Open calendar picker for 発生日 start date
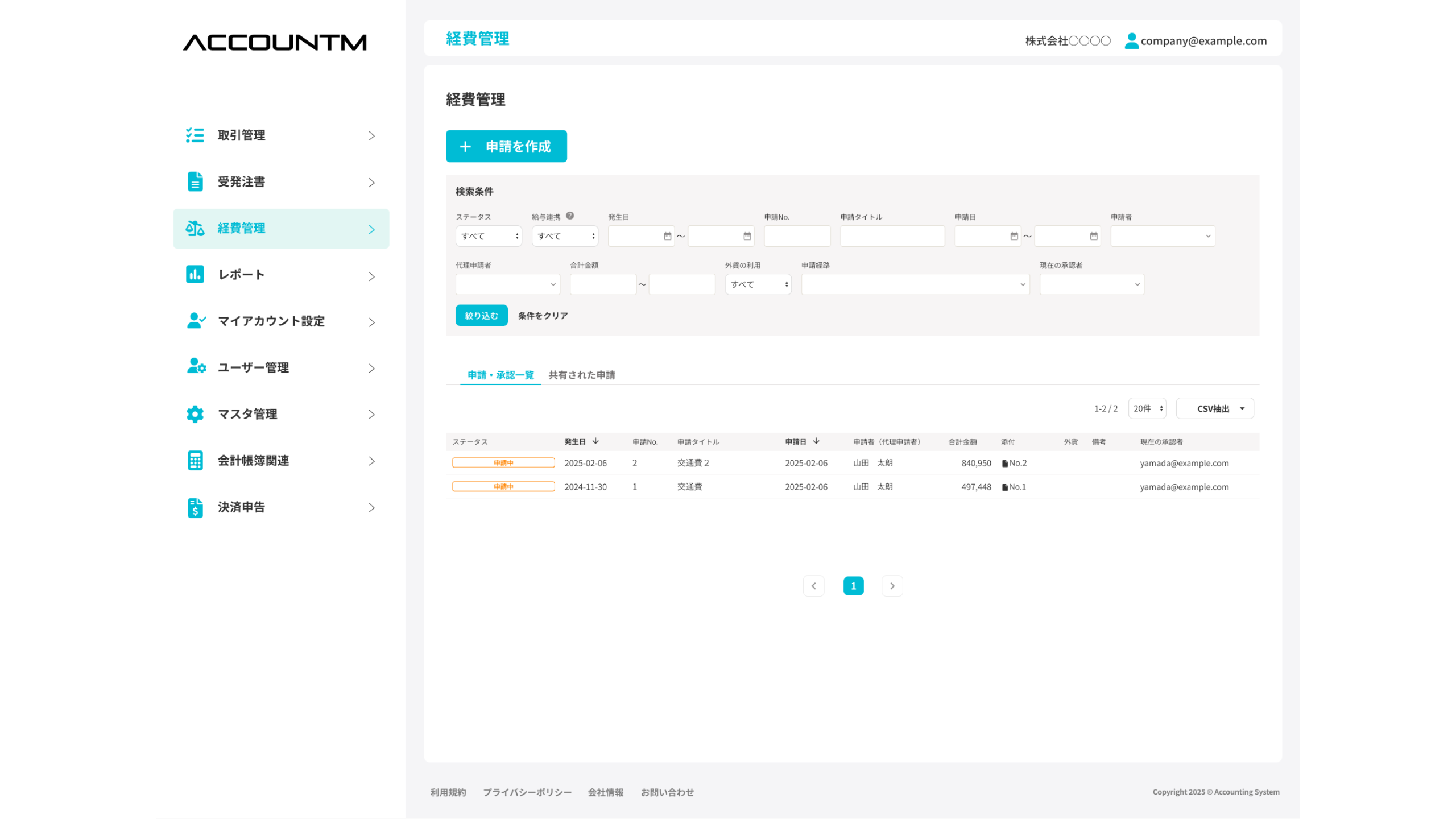 point(667,236)
